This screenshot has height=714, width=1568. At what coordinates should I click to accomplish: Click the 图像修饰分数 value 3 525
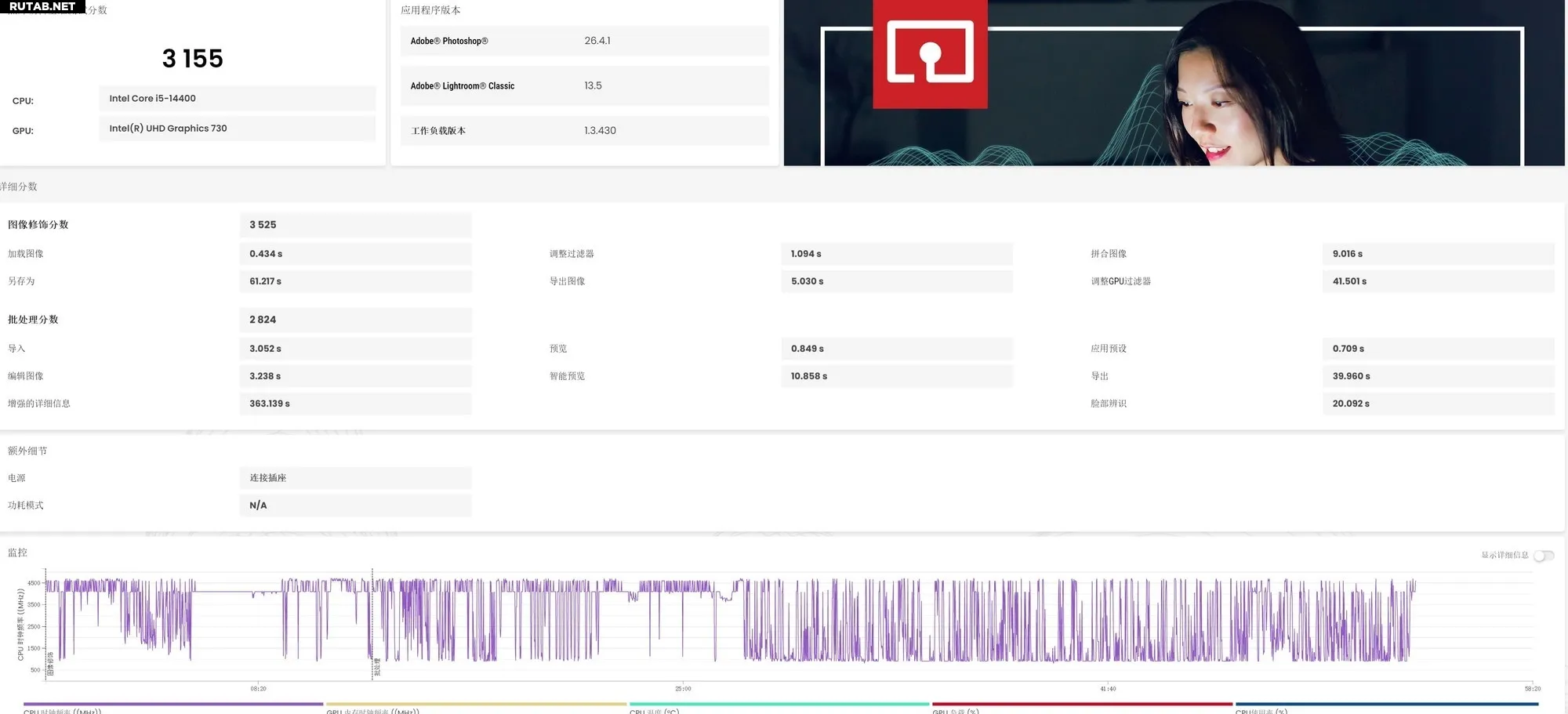point(355,225)
